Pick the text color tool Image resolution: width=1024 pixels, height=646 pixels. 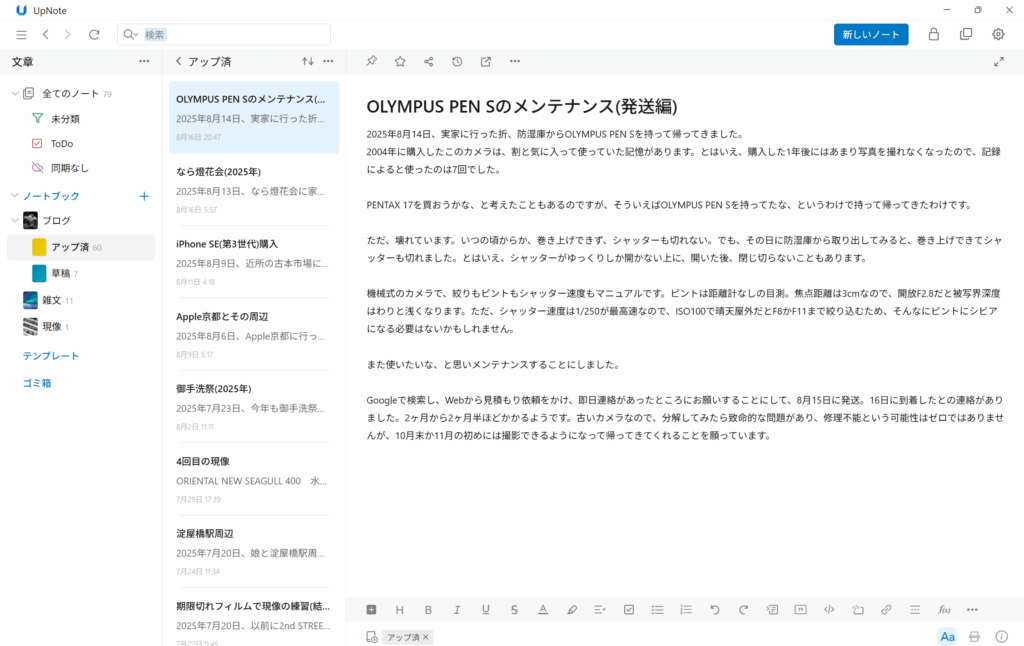[543, 609]
